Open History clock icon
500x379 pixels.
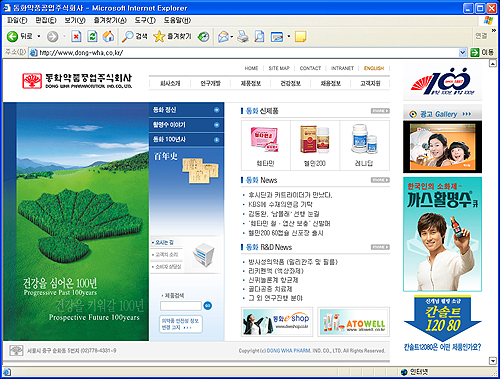(203, 36)
